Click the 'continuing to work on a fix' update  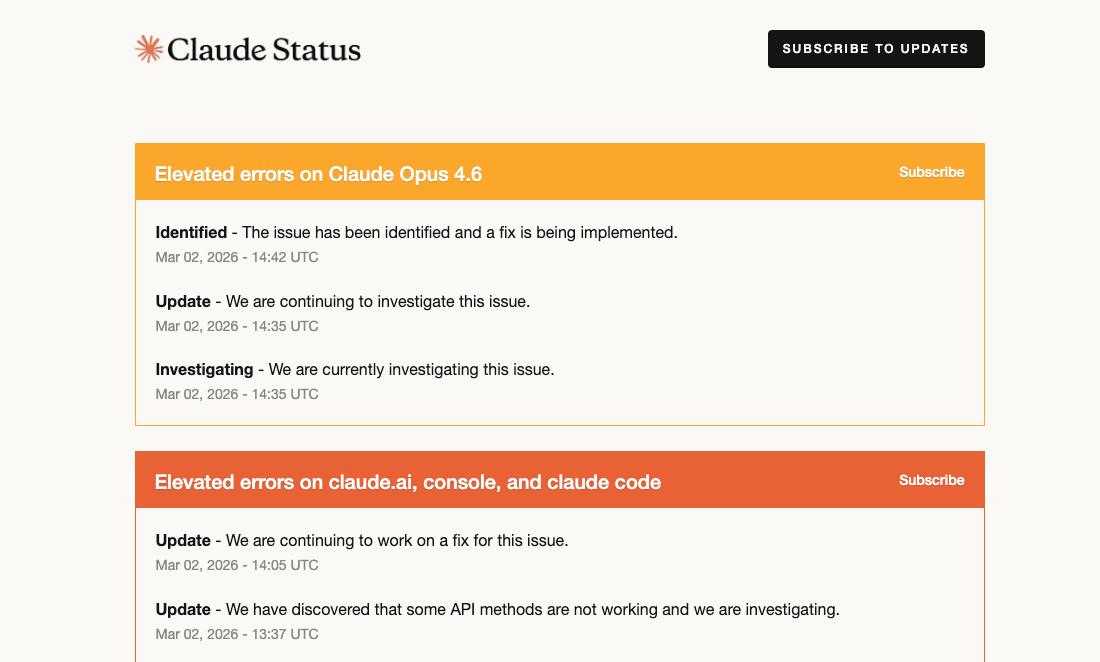(397, 540)
